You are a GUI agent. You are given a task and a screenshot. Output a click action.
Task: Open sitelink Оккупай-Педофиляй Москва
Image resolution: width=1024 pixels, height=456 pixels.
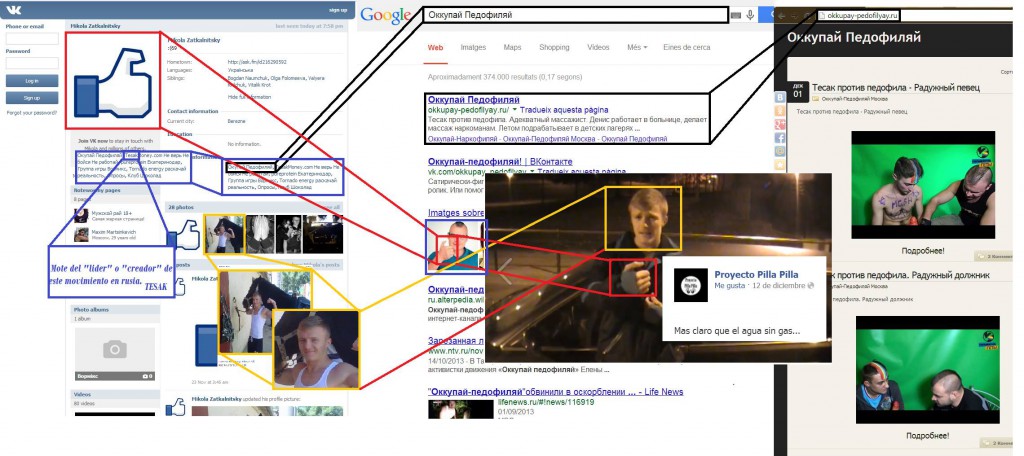(x=551, y=139)
